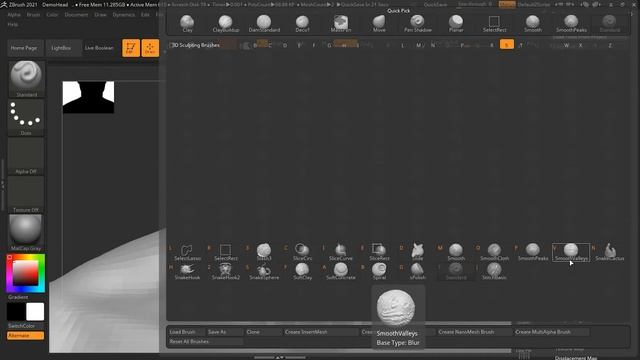This screenshot has height=360, width=640.
Task: Pick the SoftClay brush
Action: [x=302, y=271]
